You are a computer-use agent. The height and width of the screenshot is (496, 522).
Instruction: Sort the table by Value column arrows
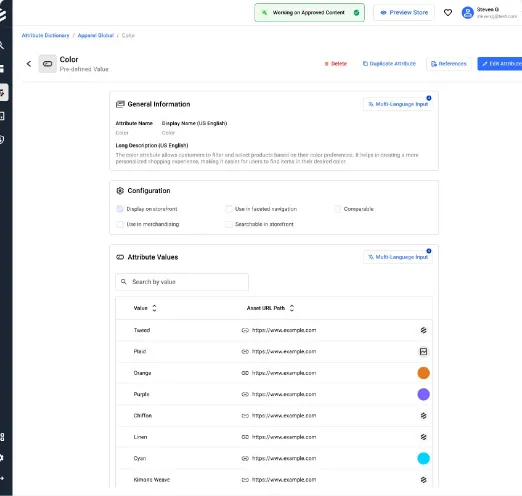pyautogui.click(x=154, y=308)
